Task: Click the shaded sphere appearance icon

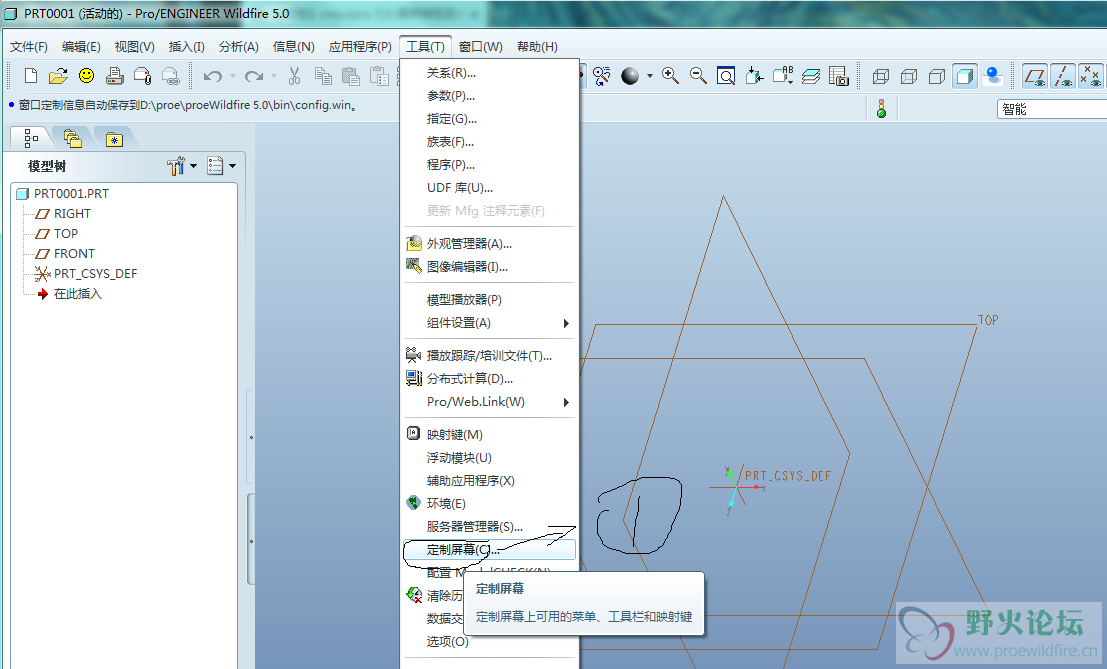Action: click(630, 76)
